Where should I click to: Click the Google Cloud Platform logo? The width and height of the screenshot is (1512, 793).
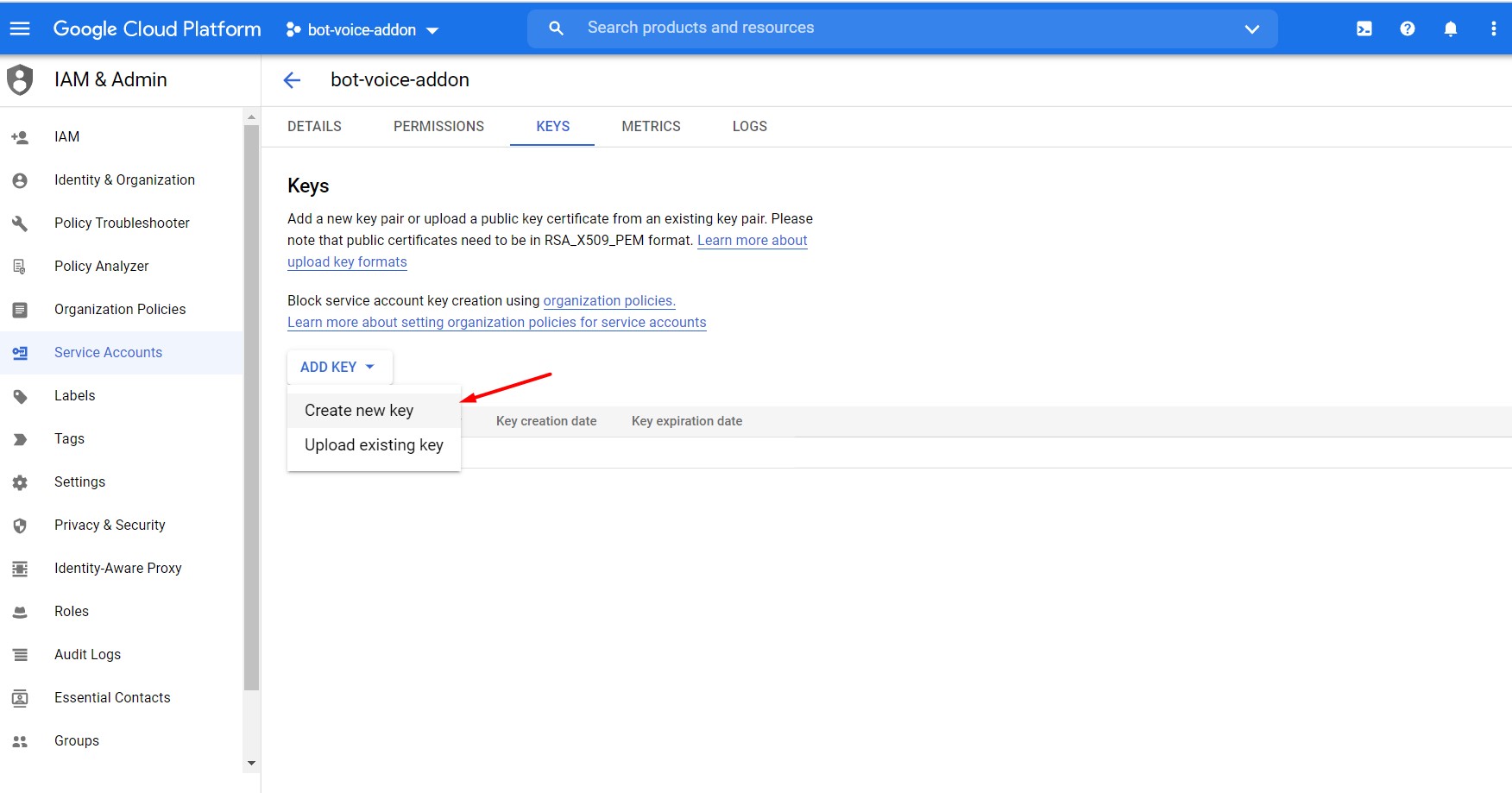[x=157, y=28]
